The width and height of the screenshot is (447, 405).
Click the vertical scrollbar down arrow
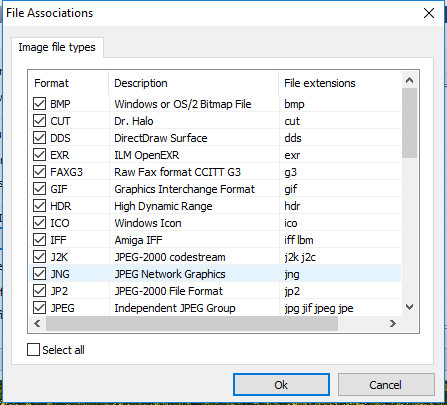[409, 307]
